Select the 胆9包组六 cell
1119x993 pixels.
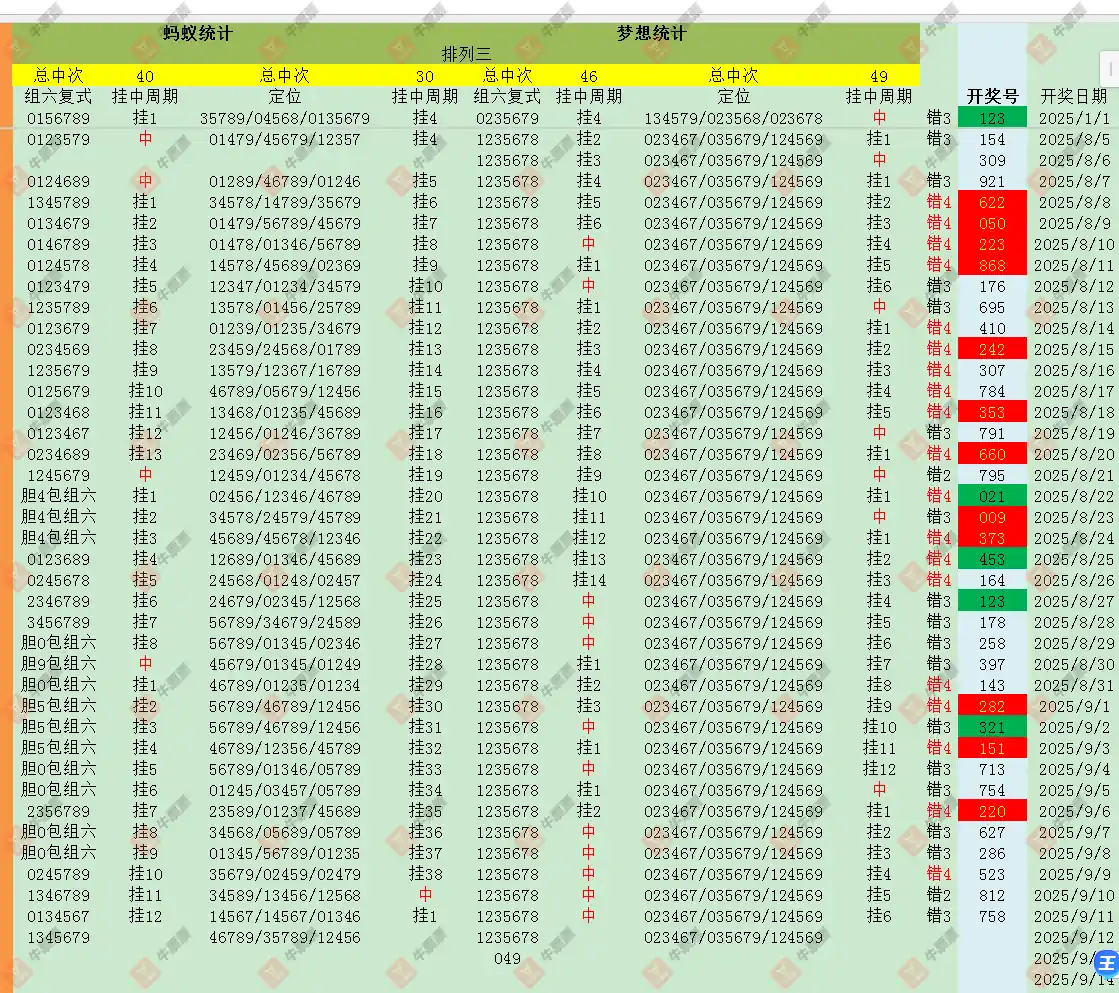click(59, 664)
